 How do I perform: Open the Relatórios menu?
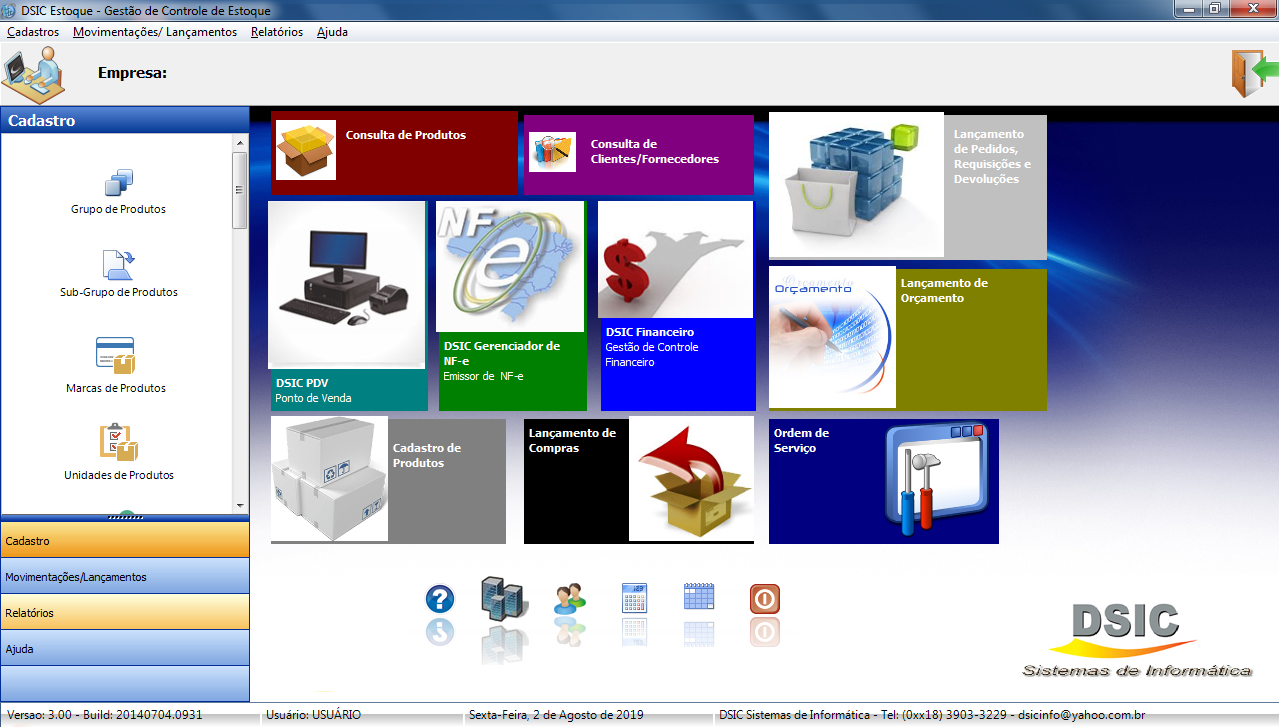tap(277, 32)
